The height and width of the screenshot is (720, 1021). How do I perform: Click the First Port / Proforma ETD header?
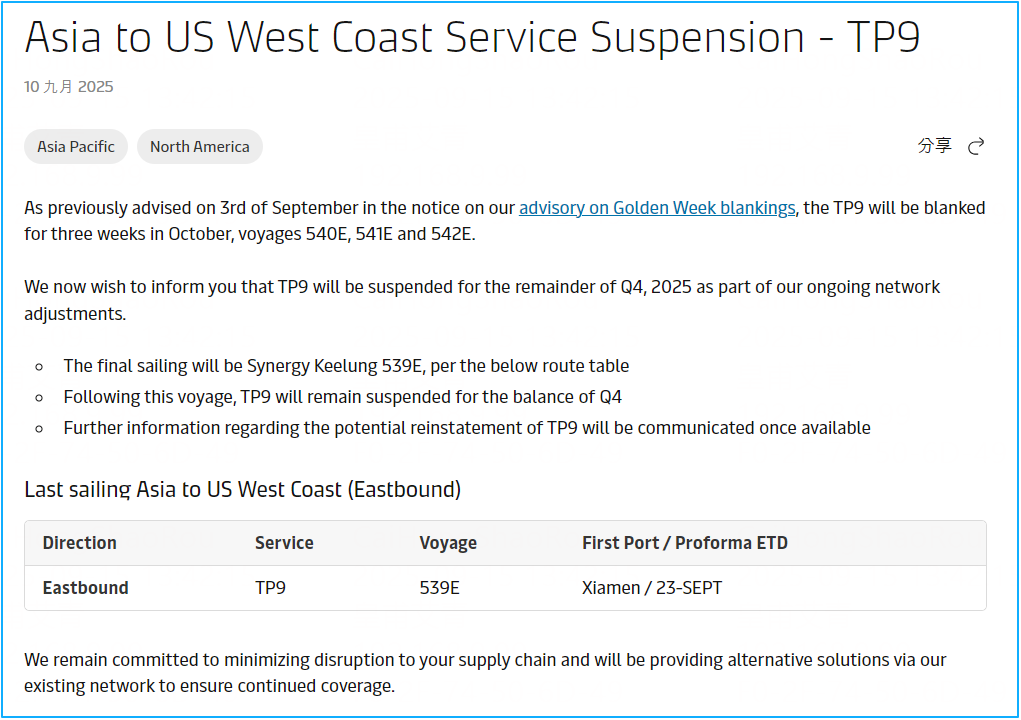[x=685, y=543]
